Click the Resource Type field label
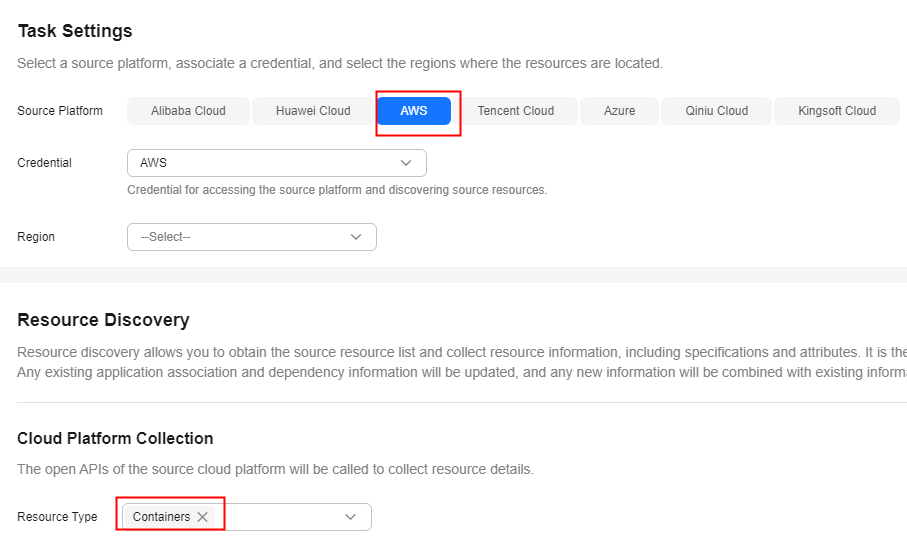The width and height of the screenshot is (907, 547). click(x=57, y=517)
